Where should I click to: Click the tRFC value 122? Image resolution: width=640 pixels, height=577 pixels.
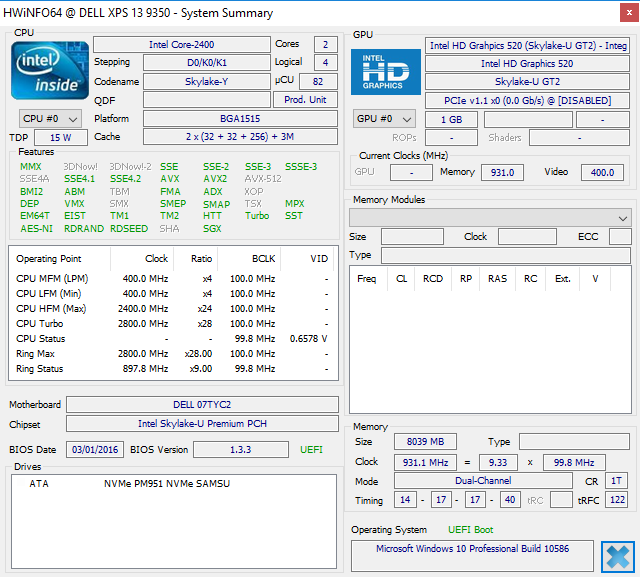pyautogui.click(x=617, y=500)
